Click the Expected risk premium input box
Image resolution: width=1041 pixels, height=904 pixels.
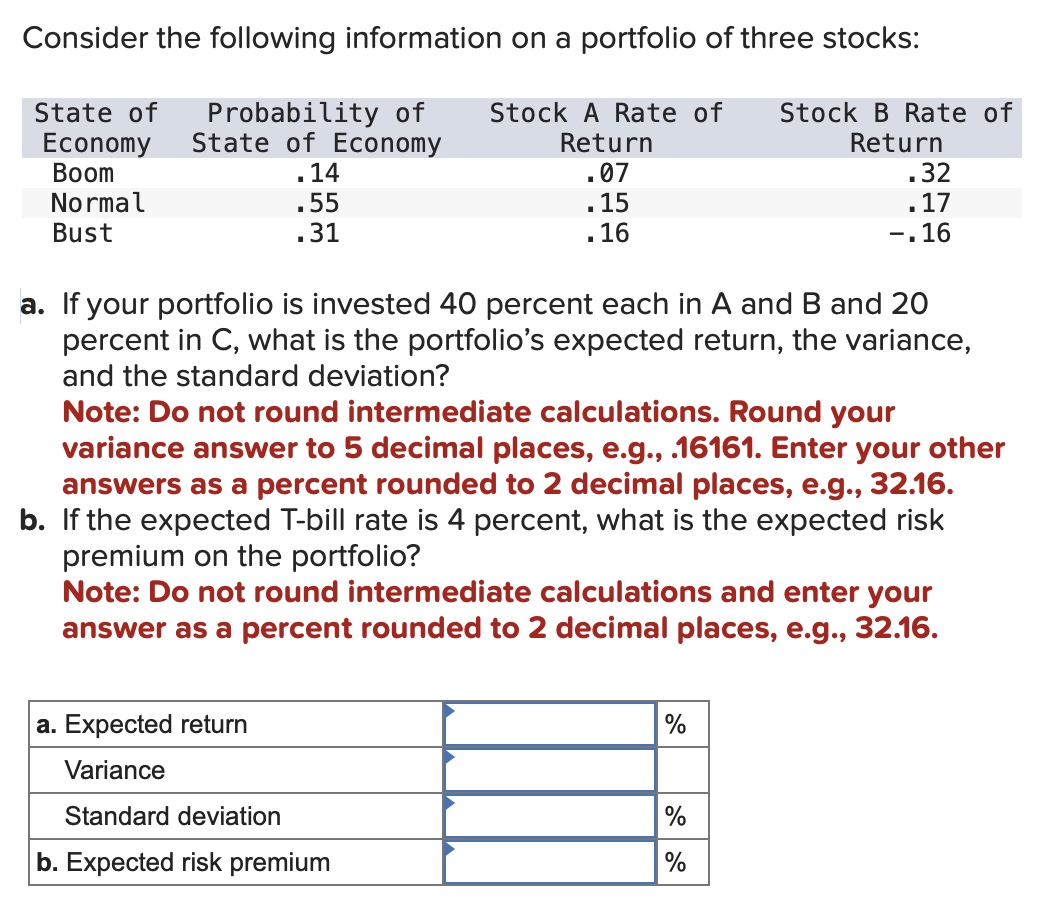coord(550,861)
